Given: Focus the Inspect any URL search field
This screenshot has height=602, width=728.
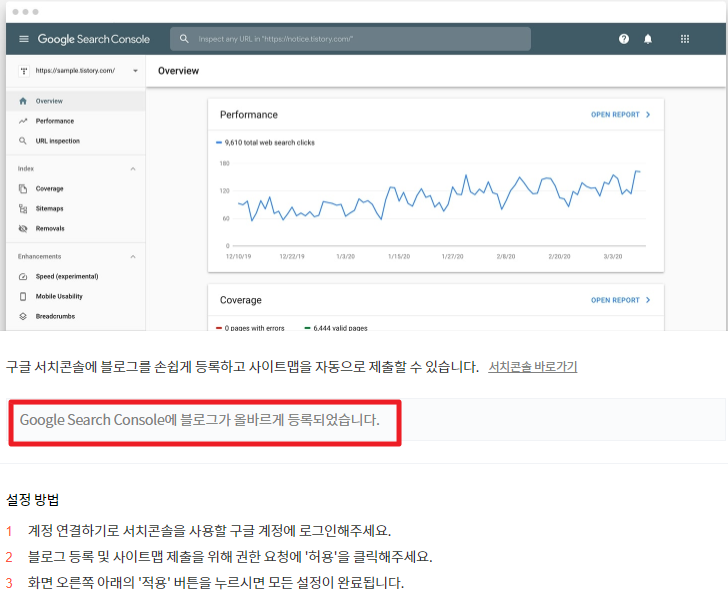Looking at the screenshot, I should coord(351,39).
